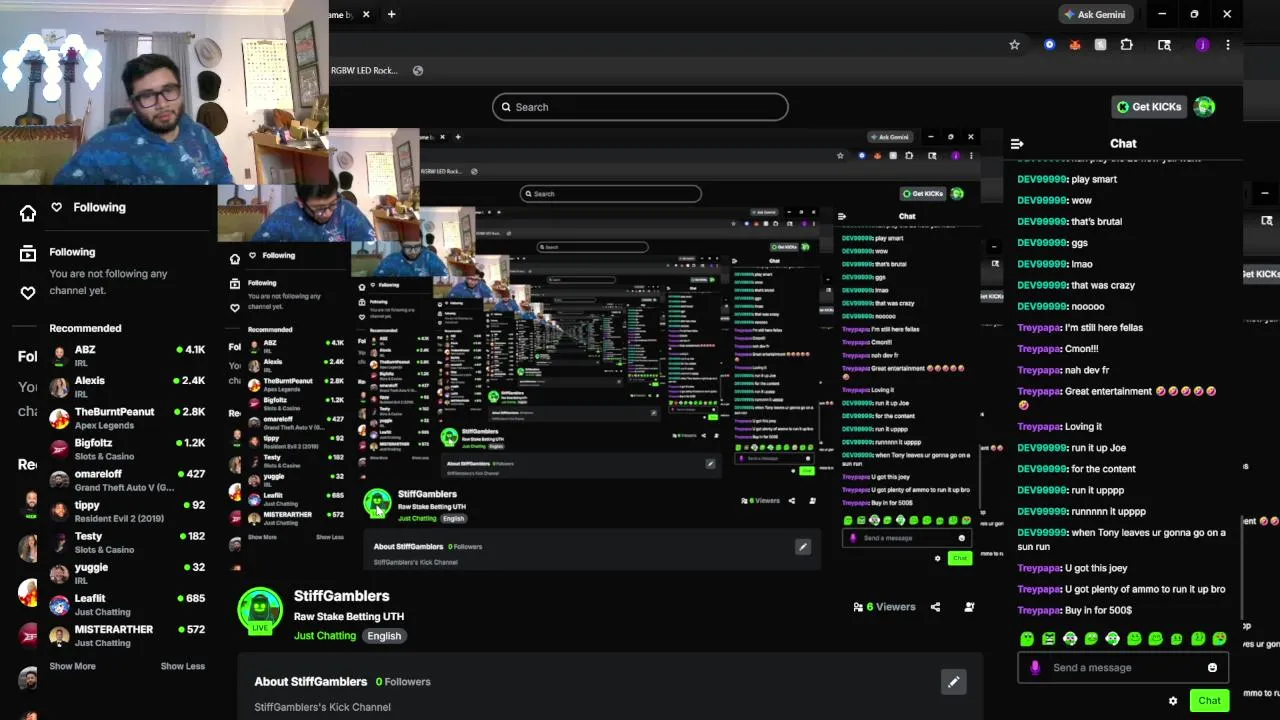
Task: Open the purple J Chrome profile
Action: (x=1202, y=45)
